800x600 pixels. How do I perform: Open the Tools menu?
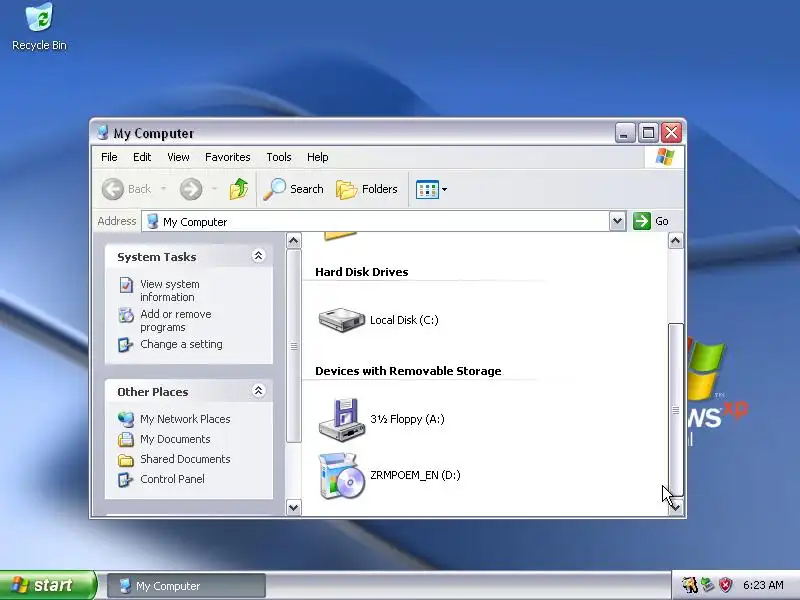pos(279,157)
